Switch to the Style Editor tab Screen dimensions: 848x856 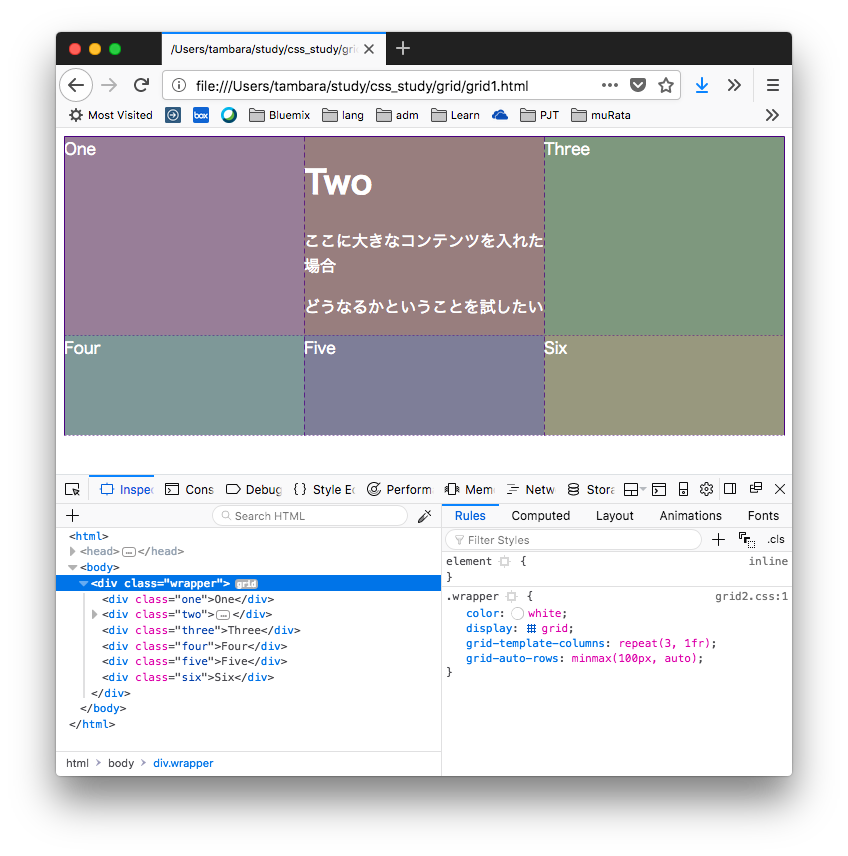coord(324,489)
